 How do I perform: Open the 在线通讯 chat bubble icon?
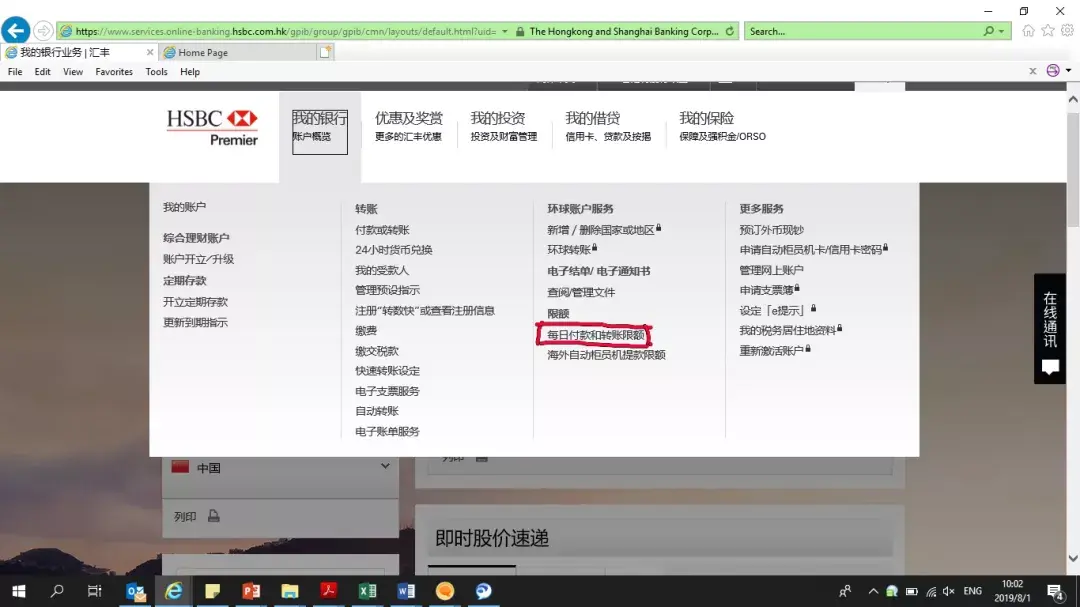(1049, 368)
